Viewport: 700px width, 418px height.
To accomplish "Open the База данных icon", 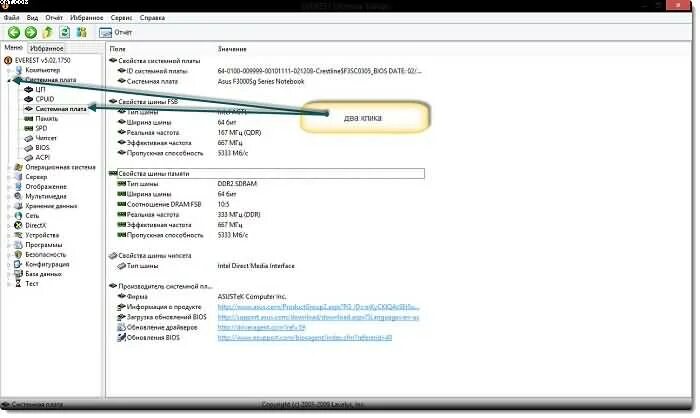I will click(18, 274).
